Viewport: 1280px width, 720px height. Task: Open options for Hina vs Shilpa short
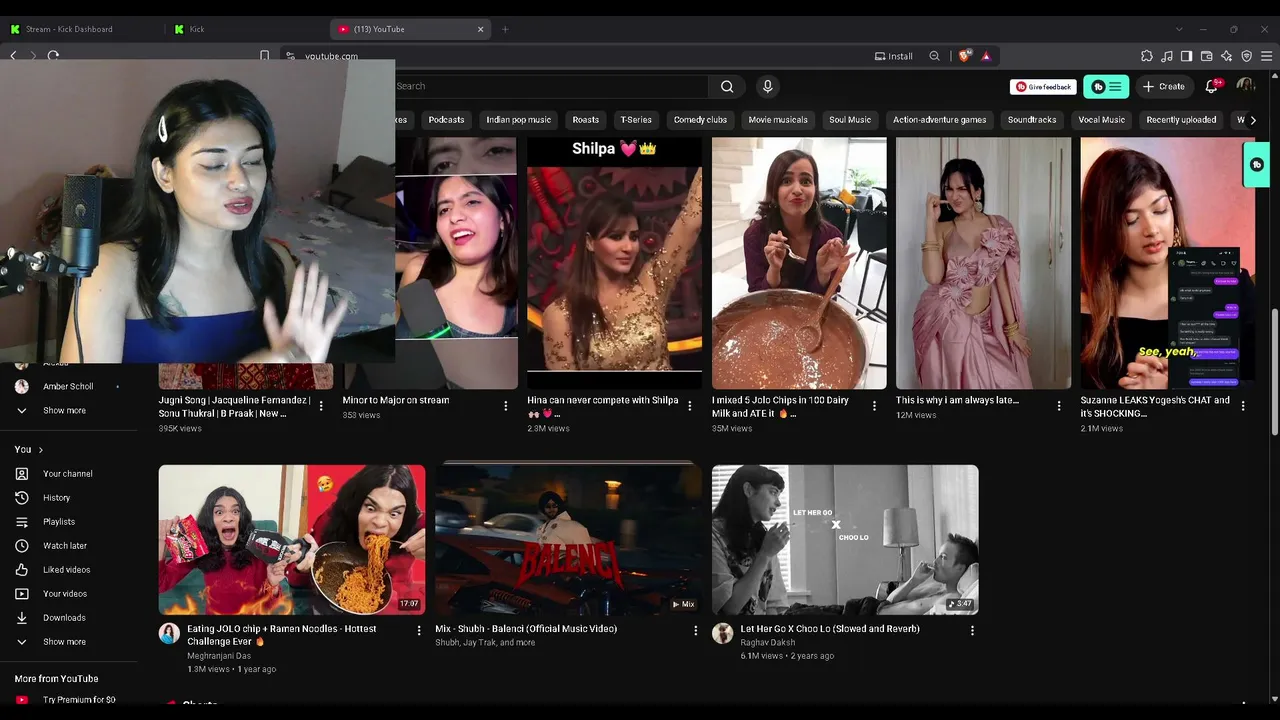pyautogui.click(x=689, y=406)
